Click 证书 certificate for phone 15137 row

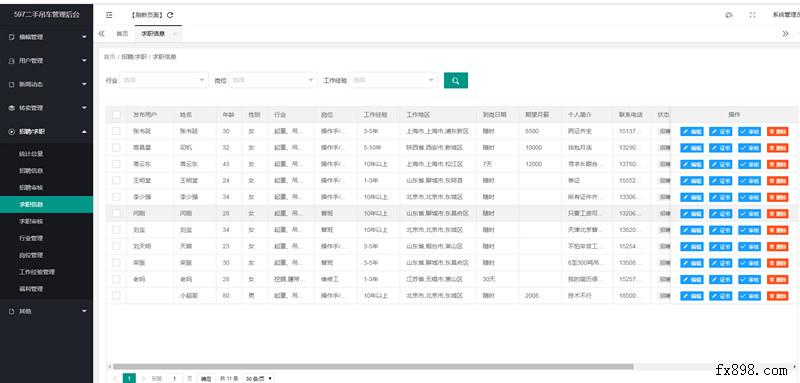(720, 132)
